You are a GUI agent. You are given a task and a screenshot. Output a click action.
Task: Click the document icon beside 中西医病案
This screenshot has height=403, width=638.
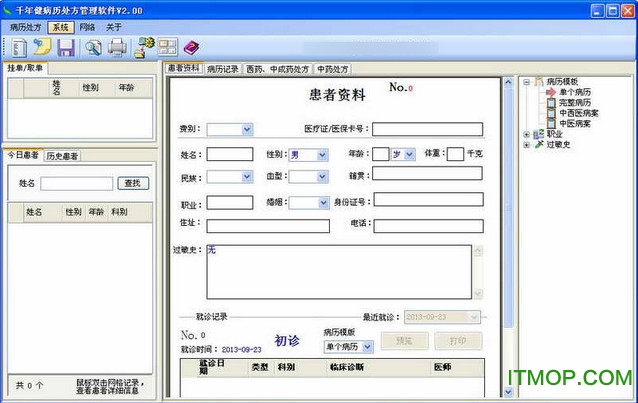[x=551, y=113]
